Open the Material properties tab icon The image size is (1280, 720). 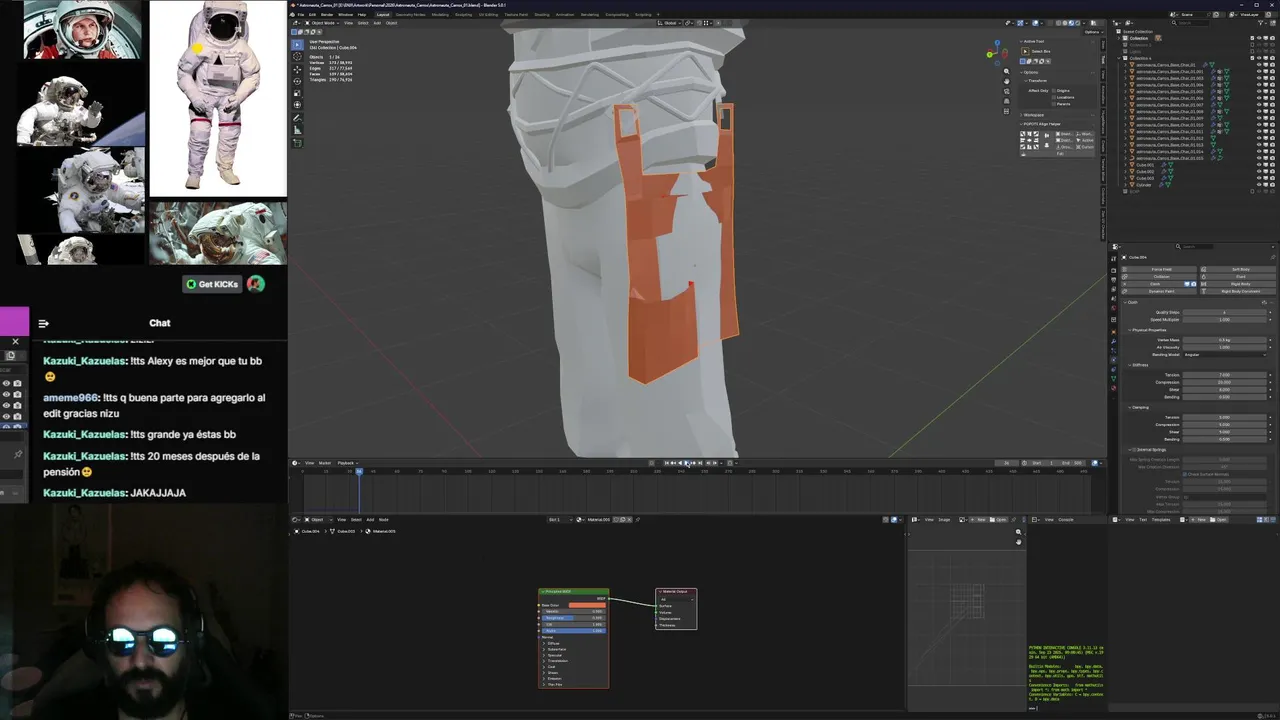click(x=1114, y=388)
